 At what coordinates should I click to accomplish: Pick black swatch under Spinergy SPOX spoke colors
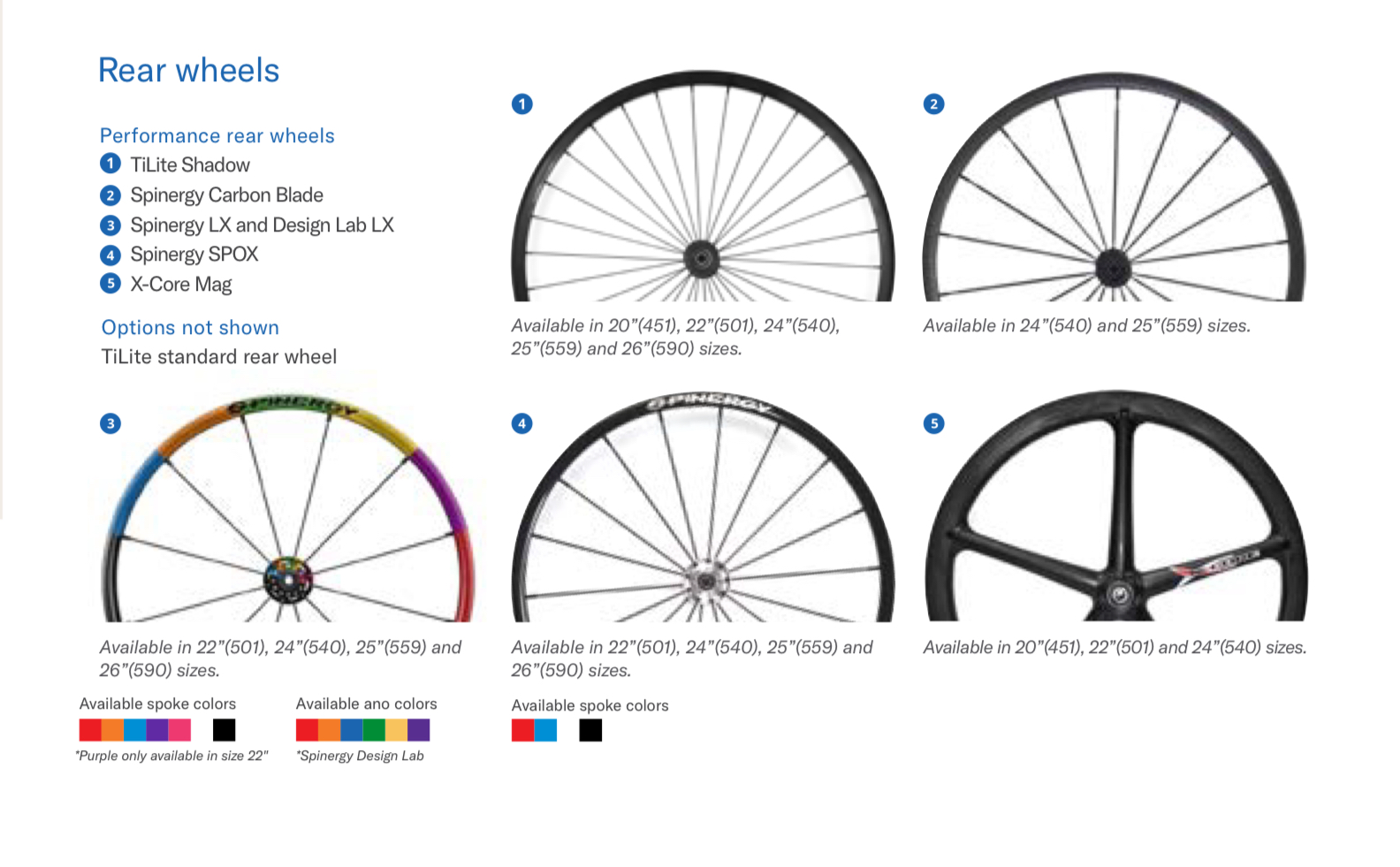(590, 730)
